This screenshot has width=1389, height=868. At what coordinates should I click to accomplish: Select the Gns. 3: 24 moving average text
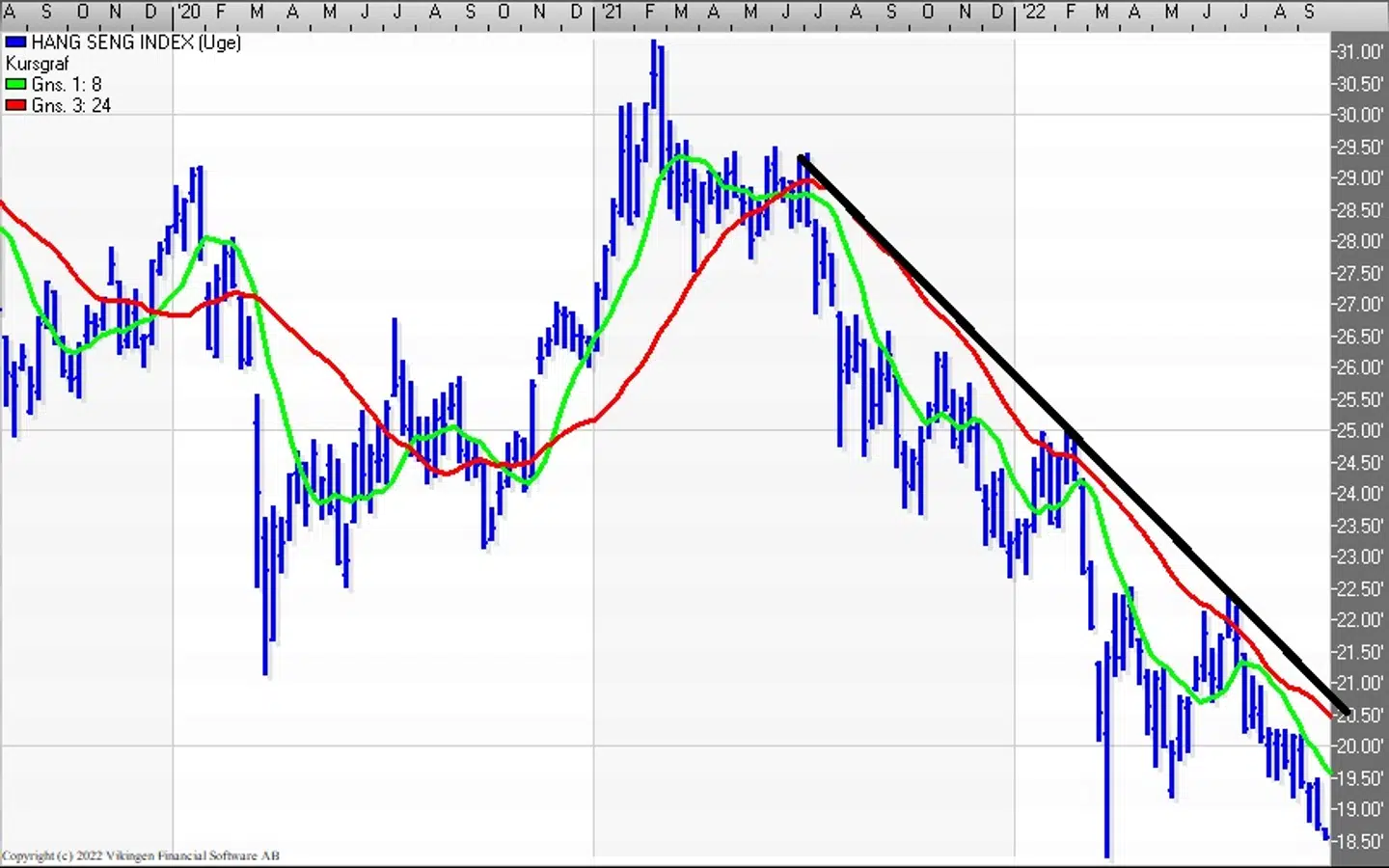point(70,105)
